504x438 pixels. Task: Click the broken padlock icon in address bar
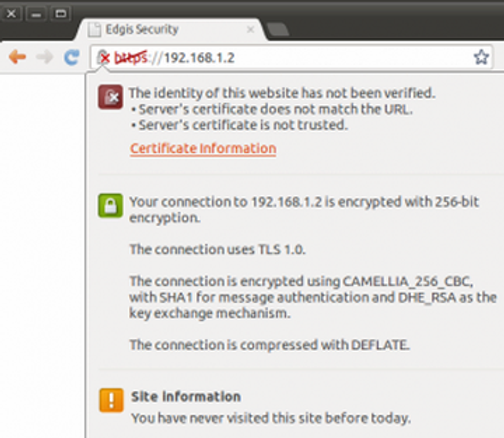(x=103, y=57)
